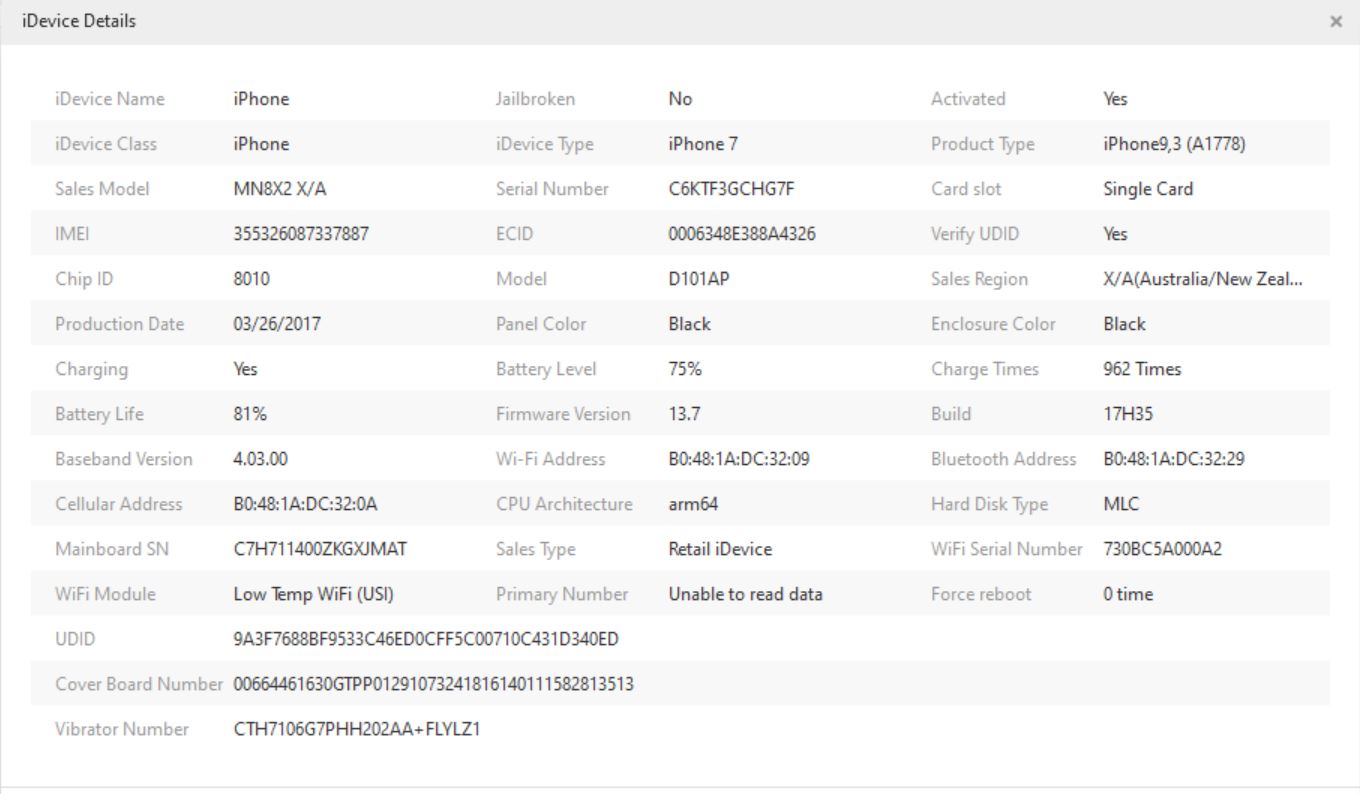Click the WiFi Serial Number value 730BC5A000A2

(1162, 549)
